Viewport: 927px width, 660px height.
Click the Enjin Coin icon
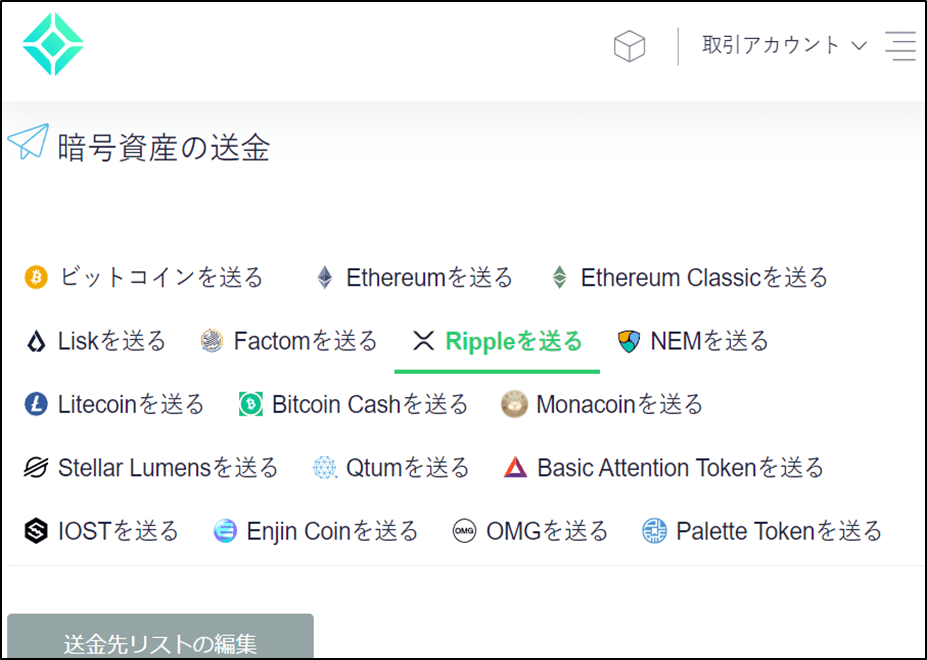pyautogui.click(x=225, y=531)
